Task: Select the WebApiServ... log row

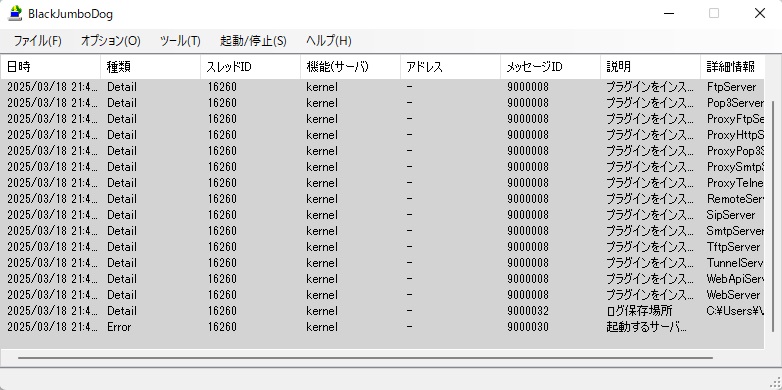Action: pyautogui.click(x=382, y=279)
